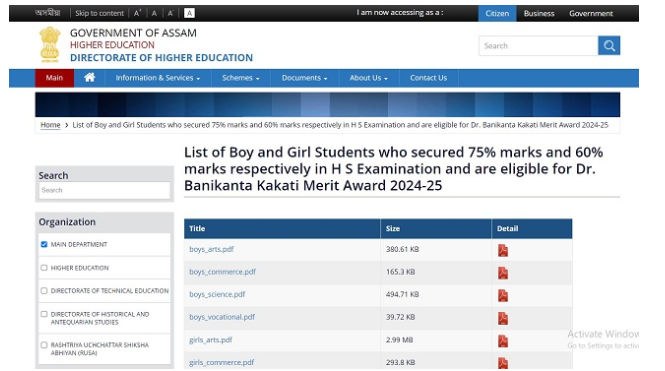
Task: Check Directorate of Technical Education checkbox
Action: (44, 290)
